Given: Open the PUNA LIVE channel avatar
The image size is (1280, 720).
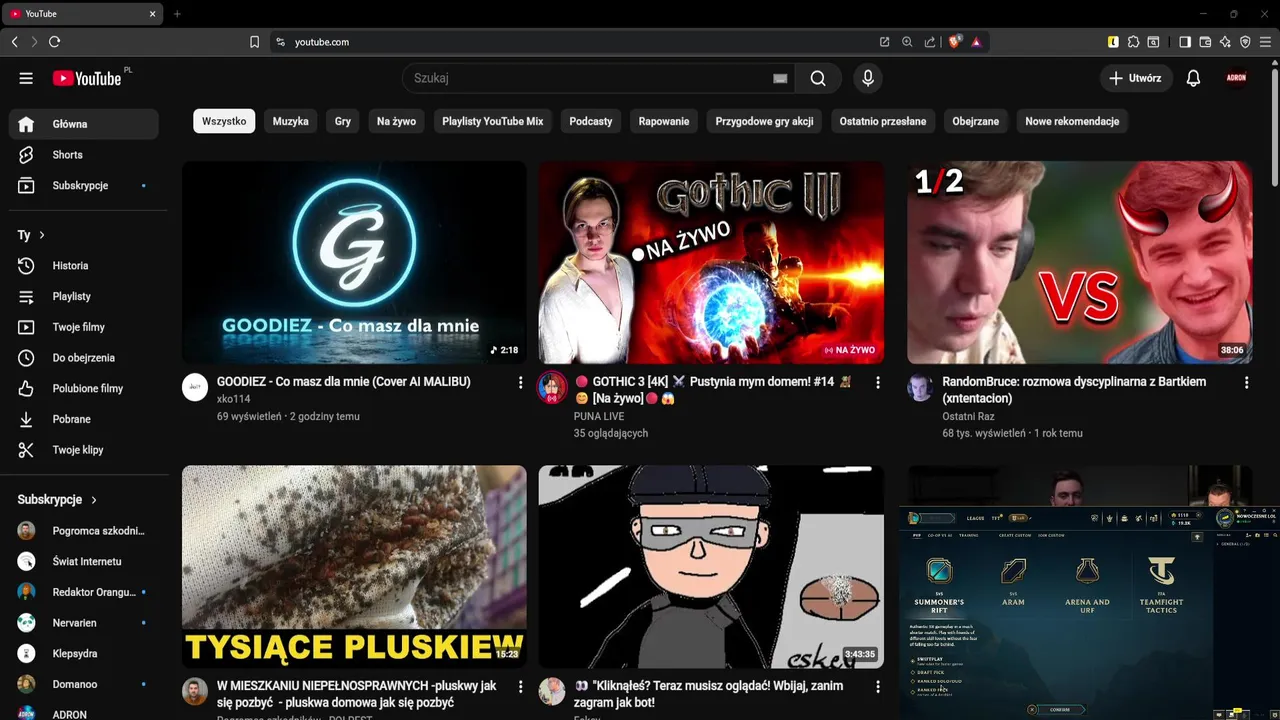Looking at the screenshot, I should [x=552, y=388].
